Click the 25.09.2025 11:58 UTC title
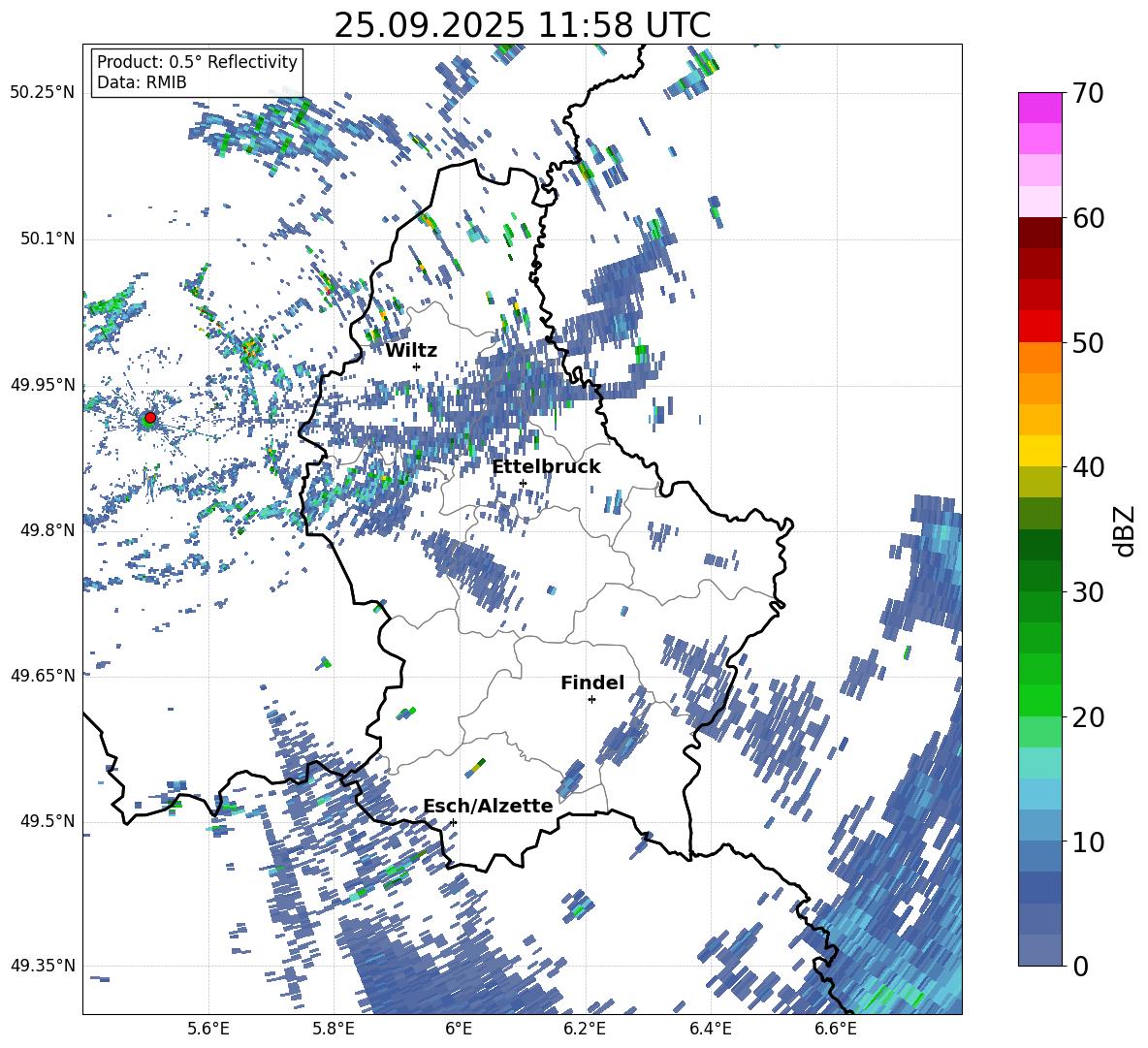 coord(523,25)
